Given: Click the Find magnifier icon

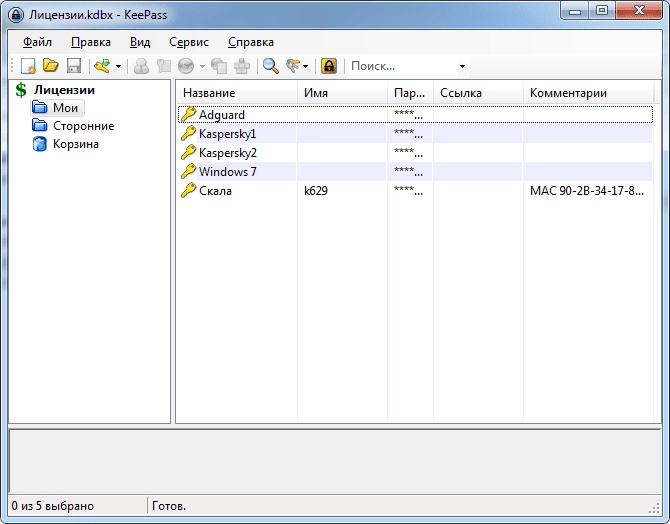Looking at the screenshot, I should pyautogui.click(x=271, y=66).
